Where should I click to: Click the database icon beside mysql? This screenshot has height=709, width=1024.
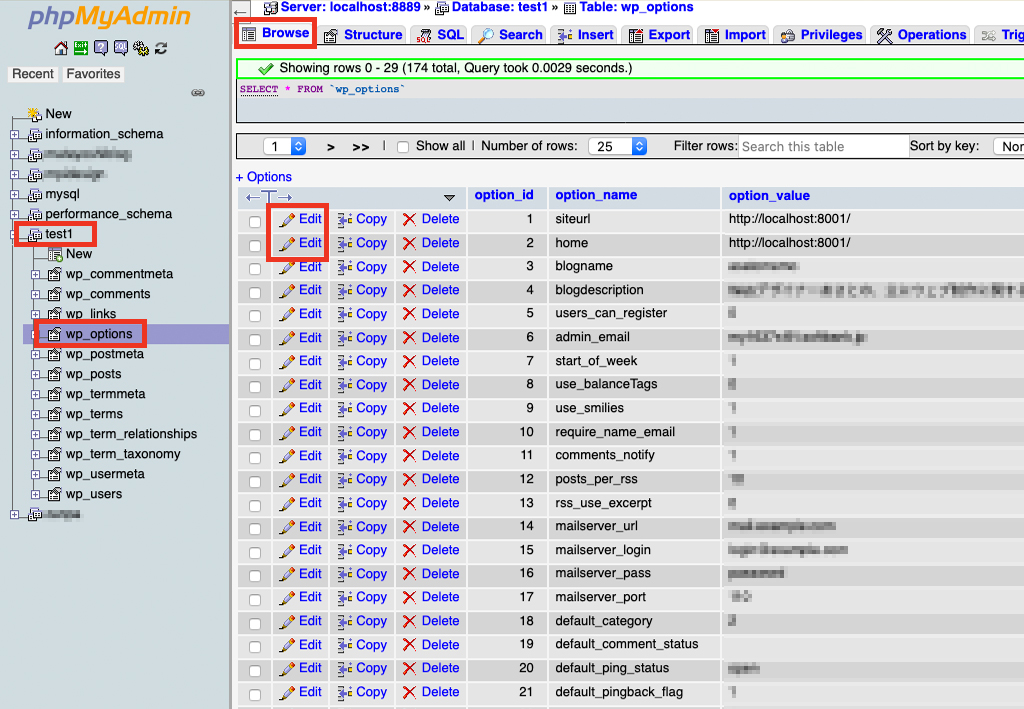(x=35, y=195)
